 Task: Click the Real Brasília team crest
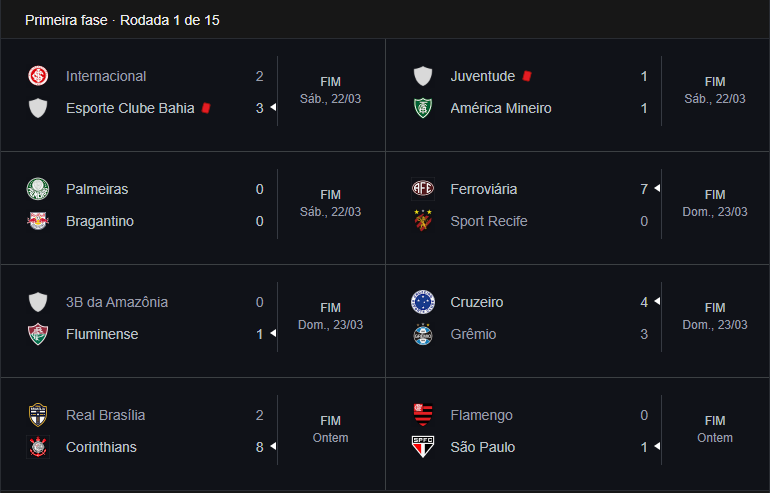point(38,415)
